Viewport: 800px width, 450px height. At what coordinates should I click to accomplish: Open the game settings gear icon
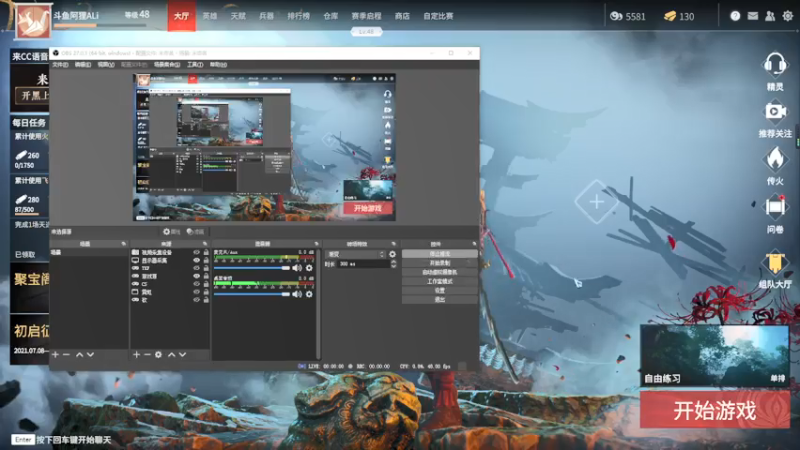(788, 16)
